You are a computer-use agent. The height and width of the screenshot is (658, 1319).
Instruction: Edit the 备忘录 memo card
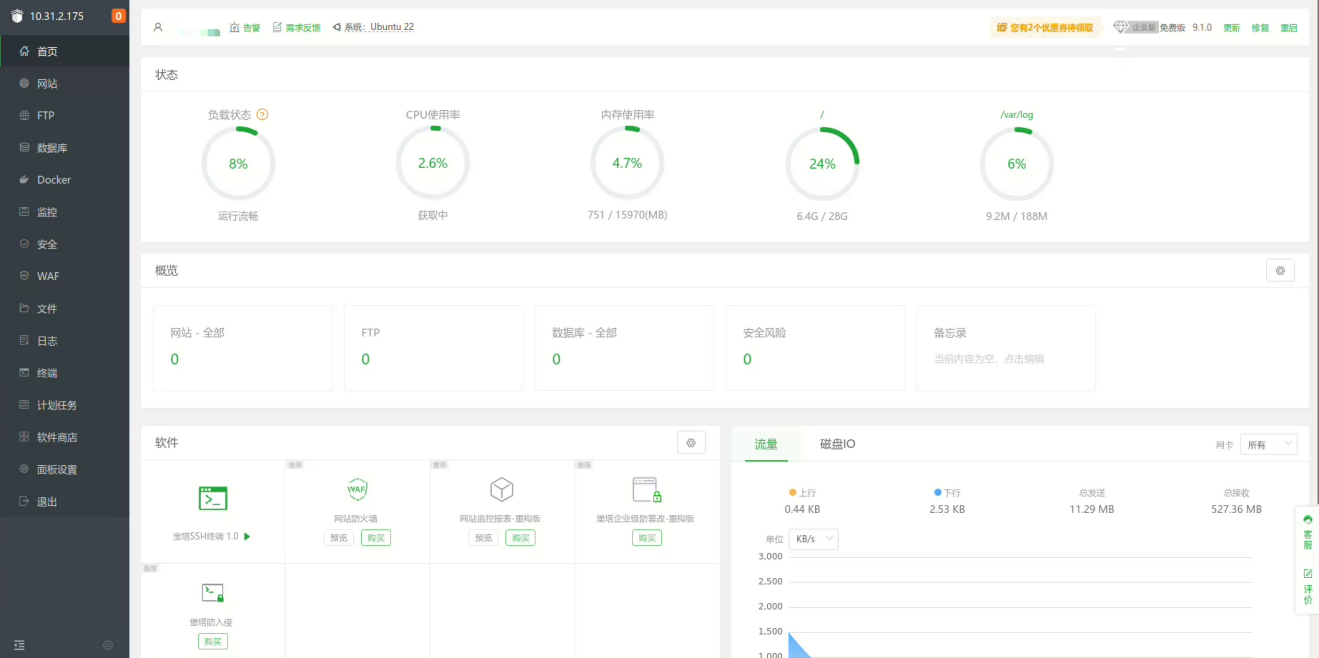[1006, 348]
